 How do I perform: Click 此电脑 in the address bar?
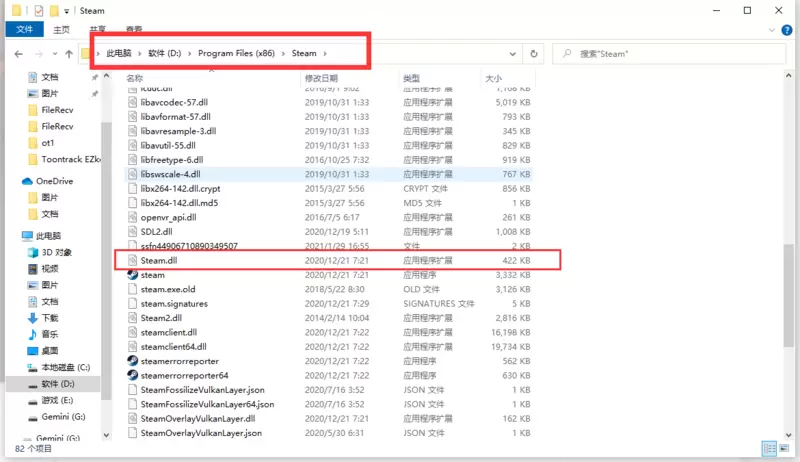coord(119,53)
